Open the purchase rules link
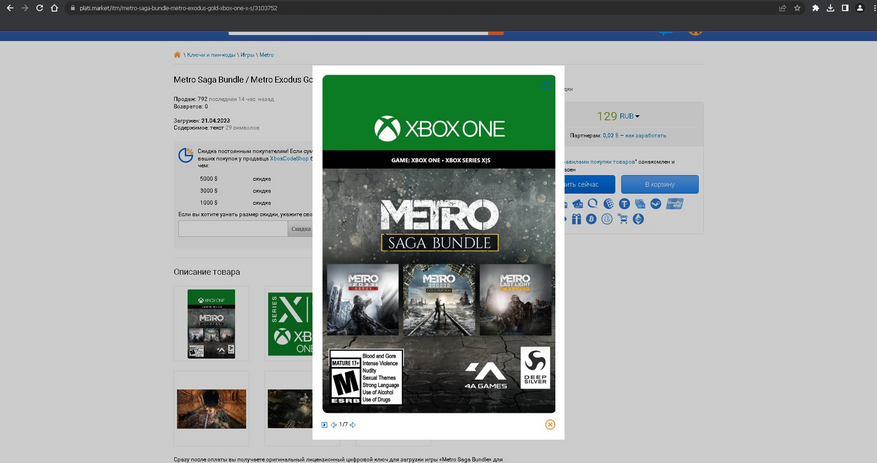Image resolution: width=877 pixels, height=463 pixels. [599, 162]
